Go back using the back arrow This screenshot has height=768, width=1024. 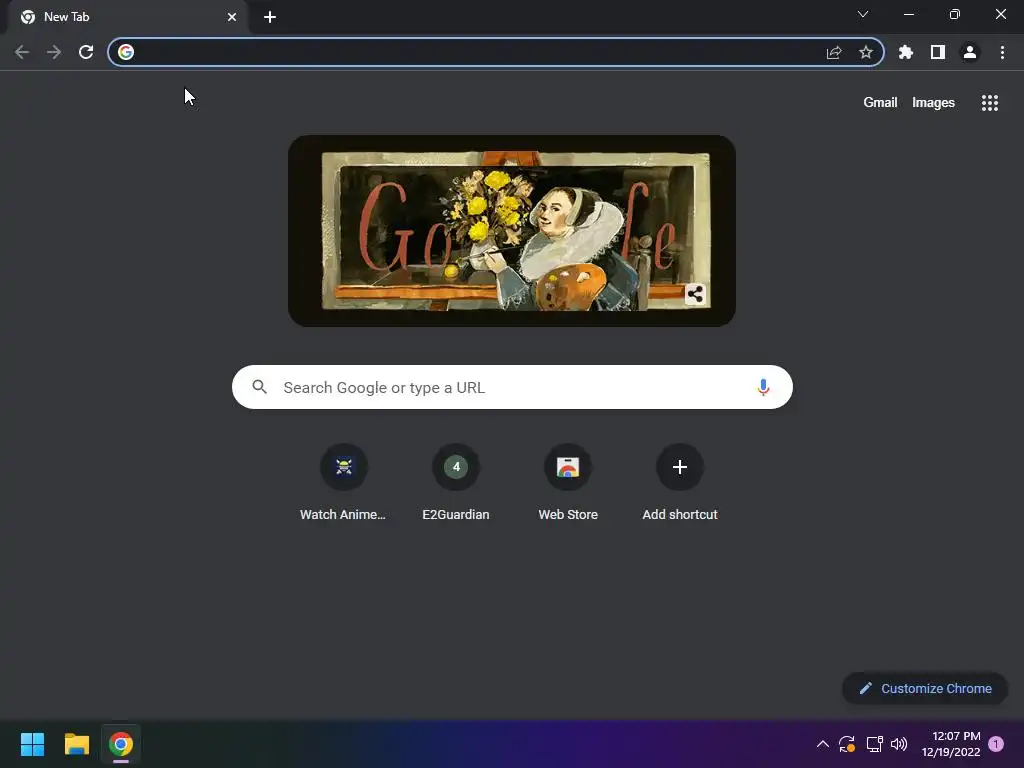(x=22, y=52)
